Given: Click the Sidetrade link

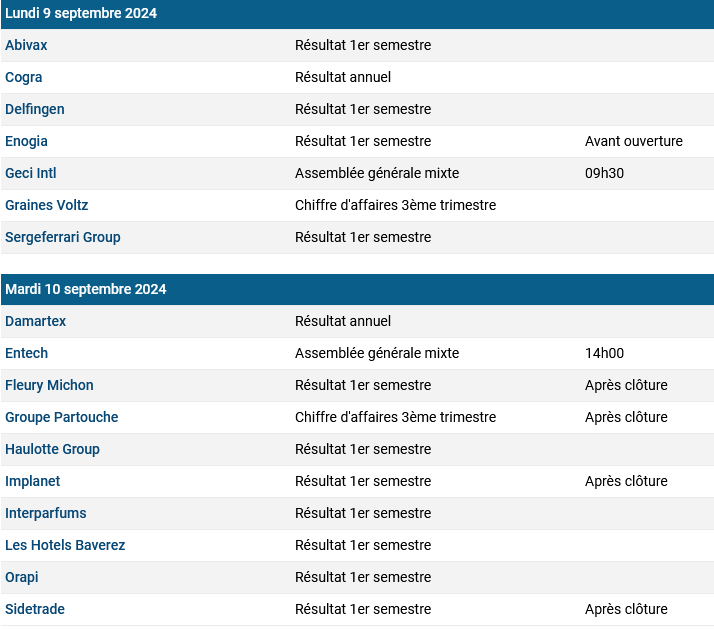Looking at the screenshot, I should (x=35, y=609).
